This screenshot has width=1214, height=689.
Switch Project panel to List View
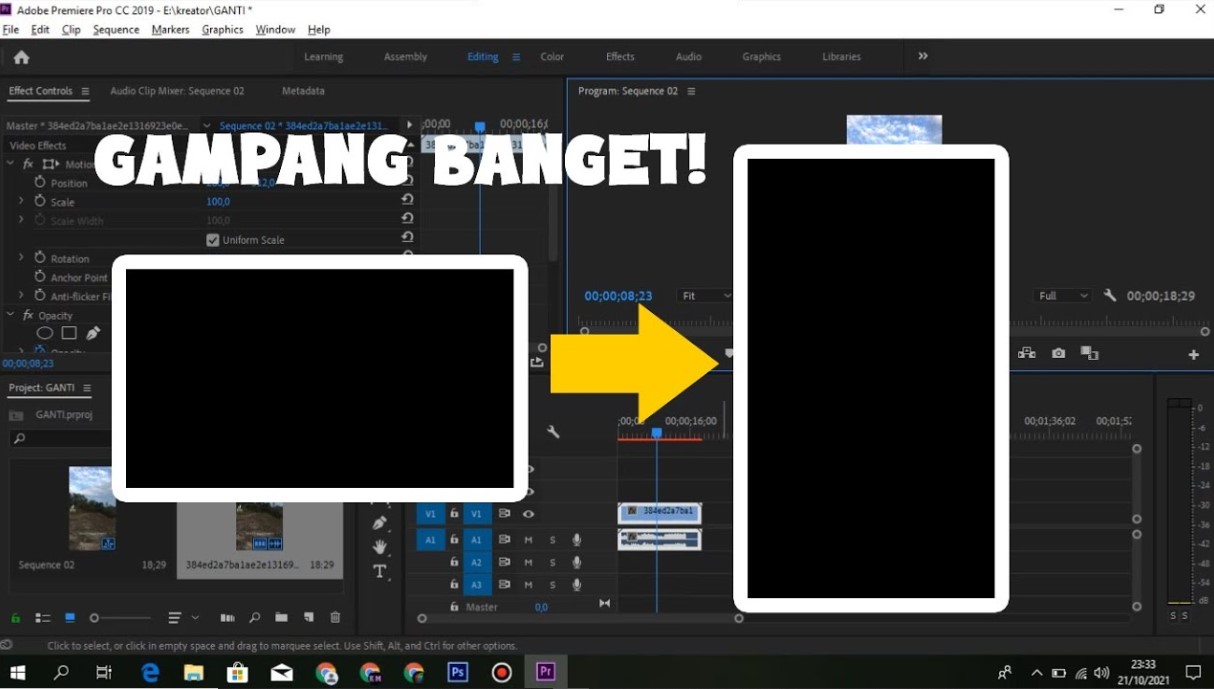click(x=43, y=617)
